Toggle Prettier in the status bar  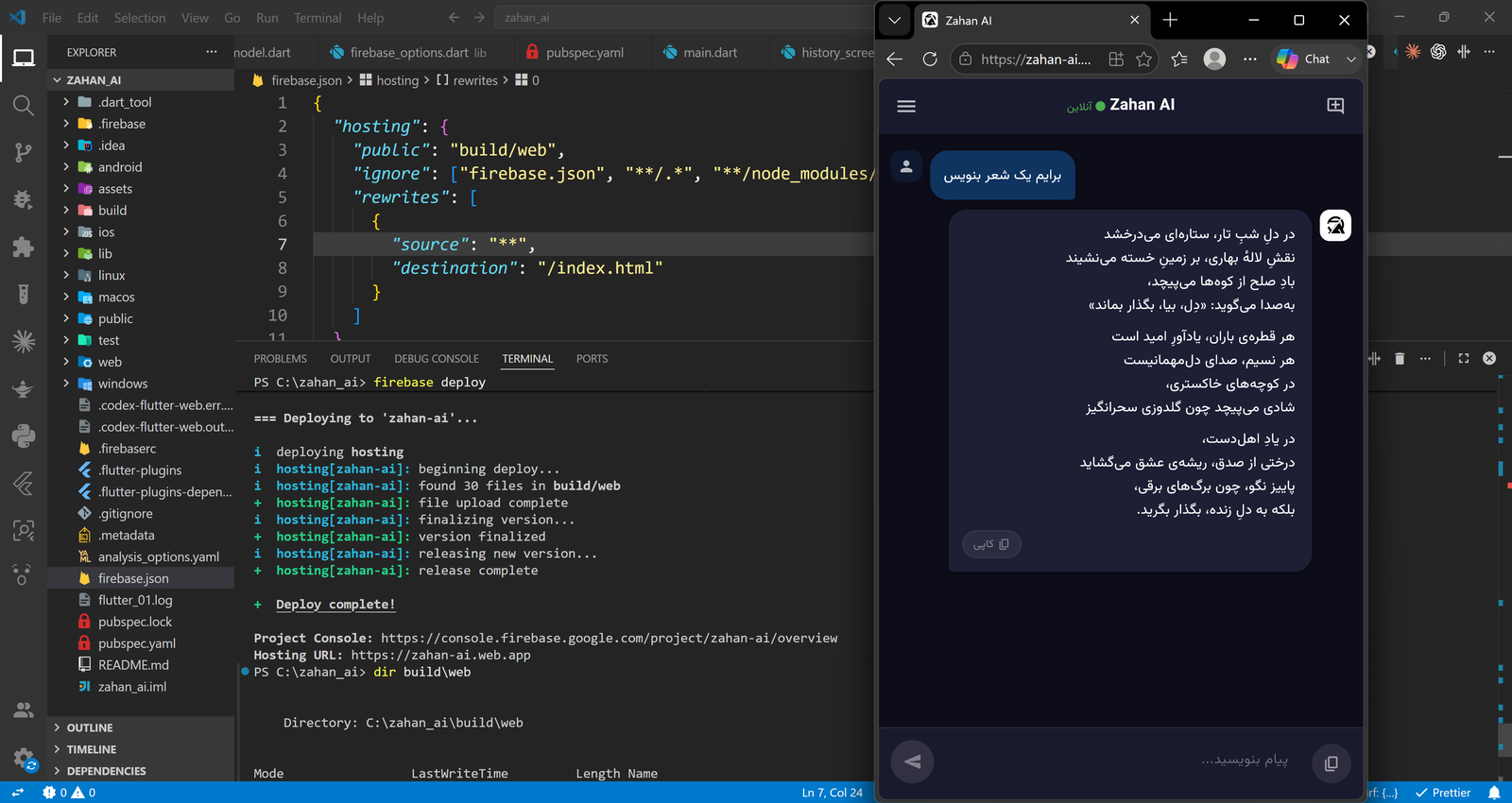(1443, 793)
